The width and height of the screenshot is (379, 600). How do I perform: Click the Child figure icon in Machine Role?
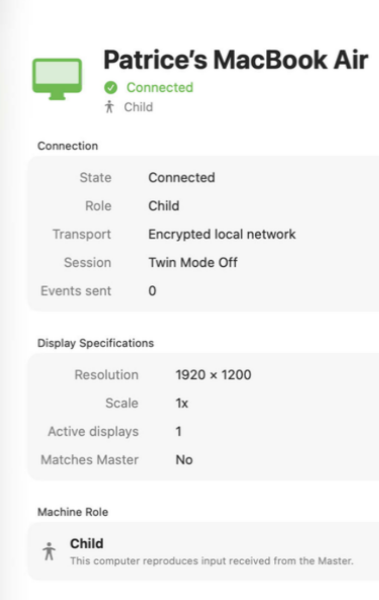coord(49,551)
